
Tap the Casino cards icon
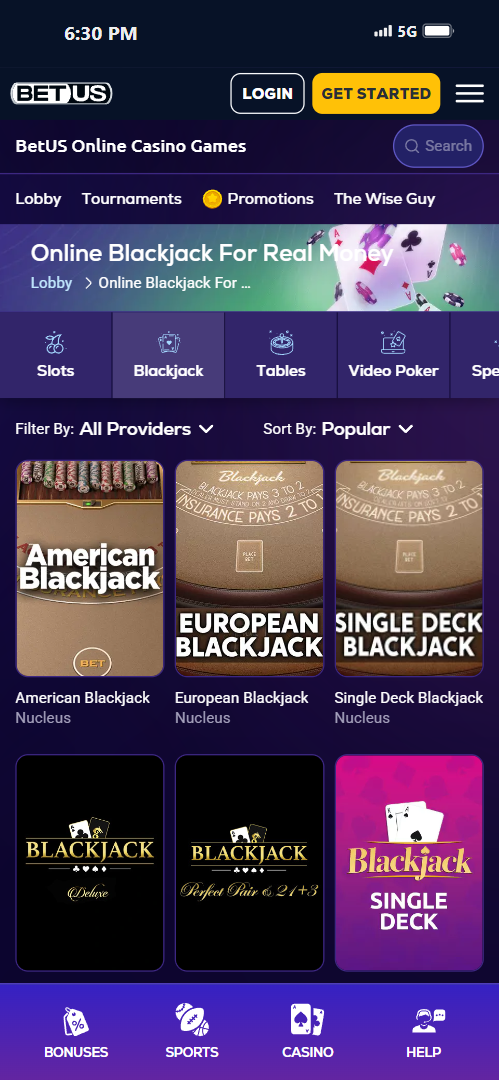pyautogui.click(x=307, y=1020)
